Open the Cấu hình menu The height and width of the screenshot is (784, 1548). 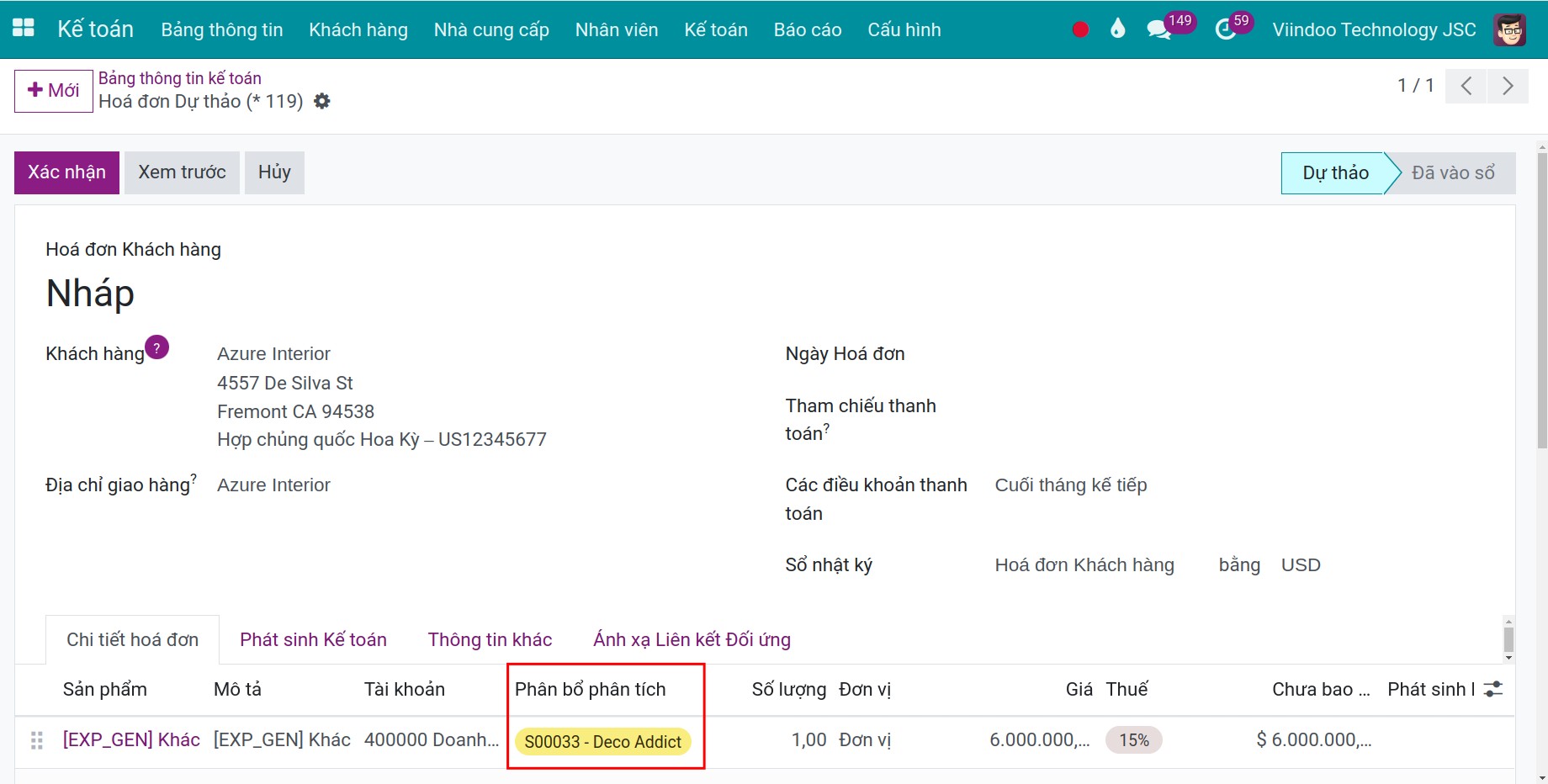point(904,29)
